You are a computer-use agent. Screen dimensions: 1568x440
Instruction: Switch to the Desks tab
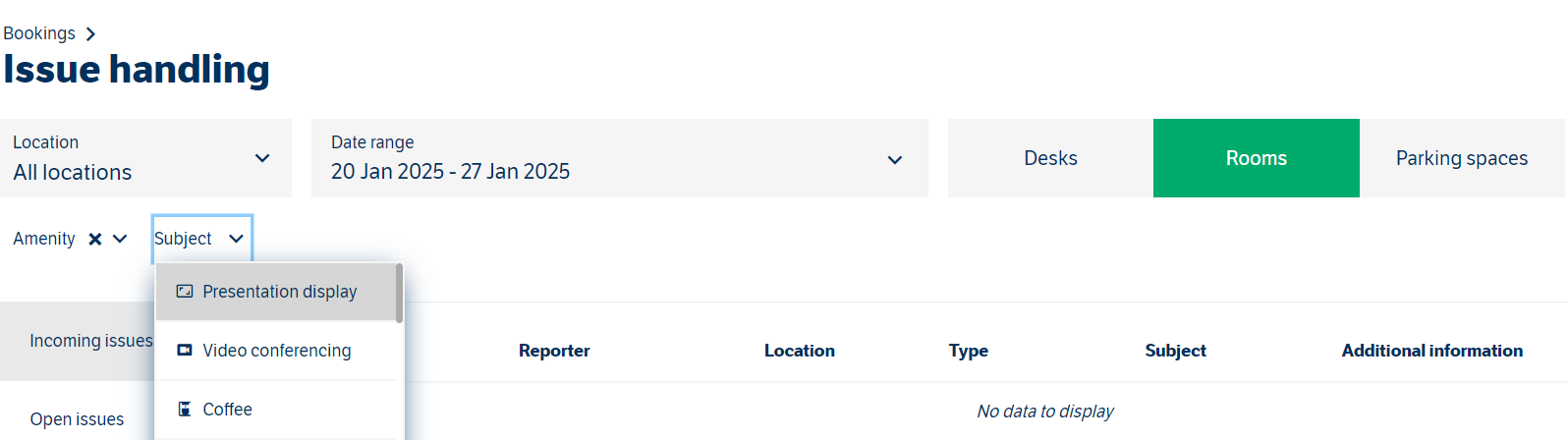point(1050,158)
